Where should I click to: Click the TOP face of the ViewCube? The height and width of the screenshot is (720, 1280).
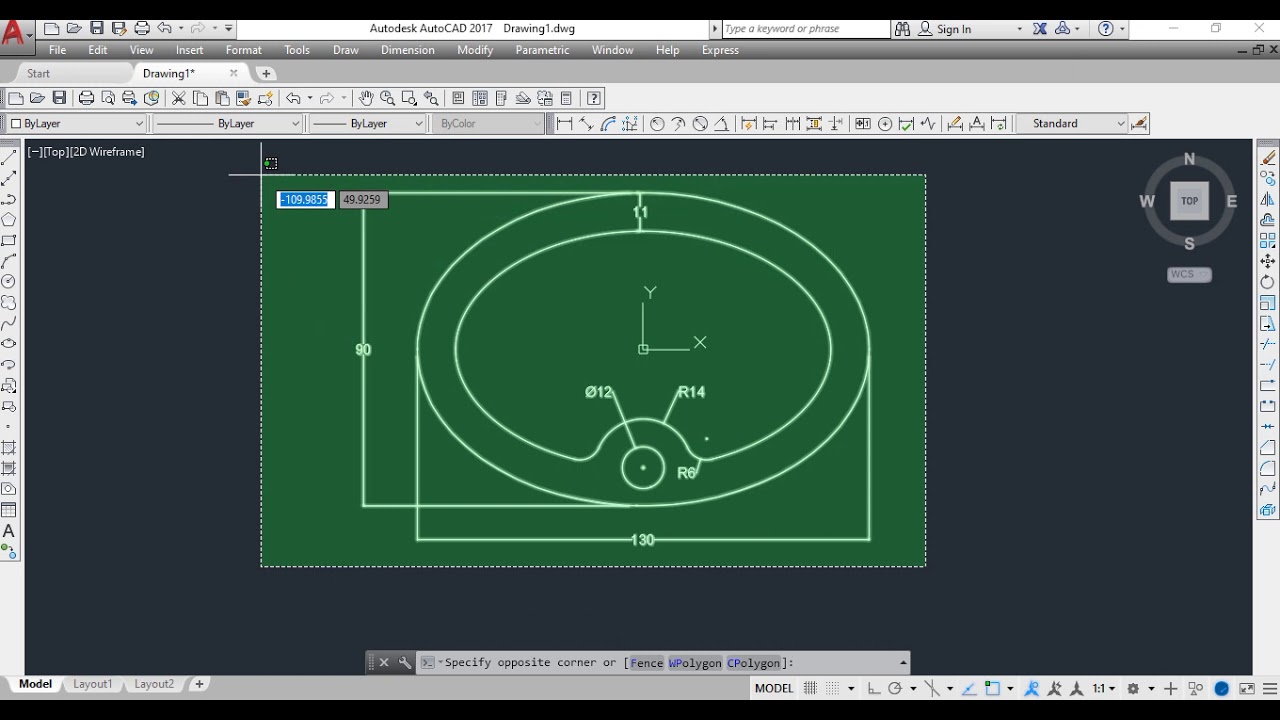pyautogui.click(x=1189, y=201)
